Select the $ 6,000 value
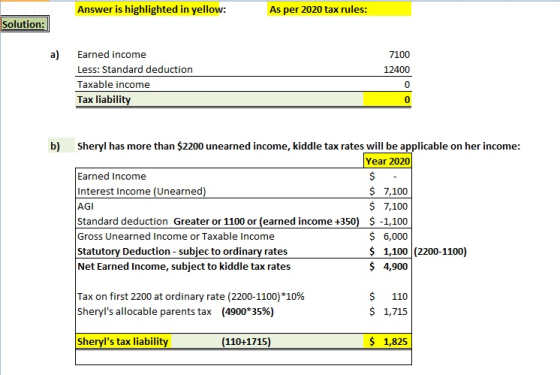 coord(388,236)
